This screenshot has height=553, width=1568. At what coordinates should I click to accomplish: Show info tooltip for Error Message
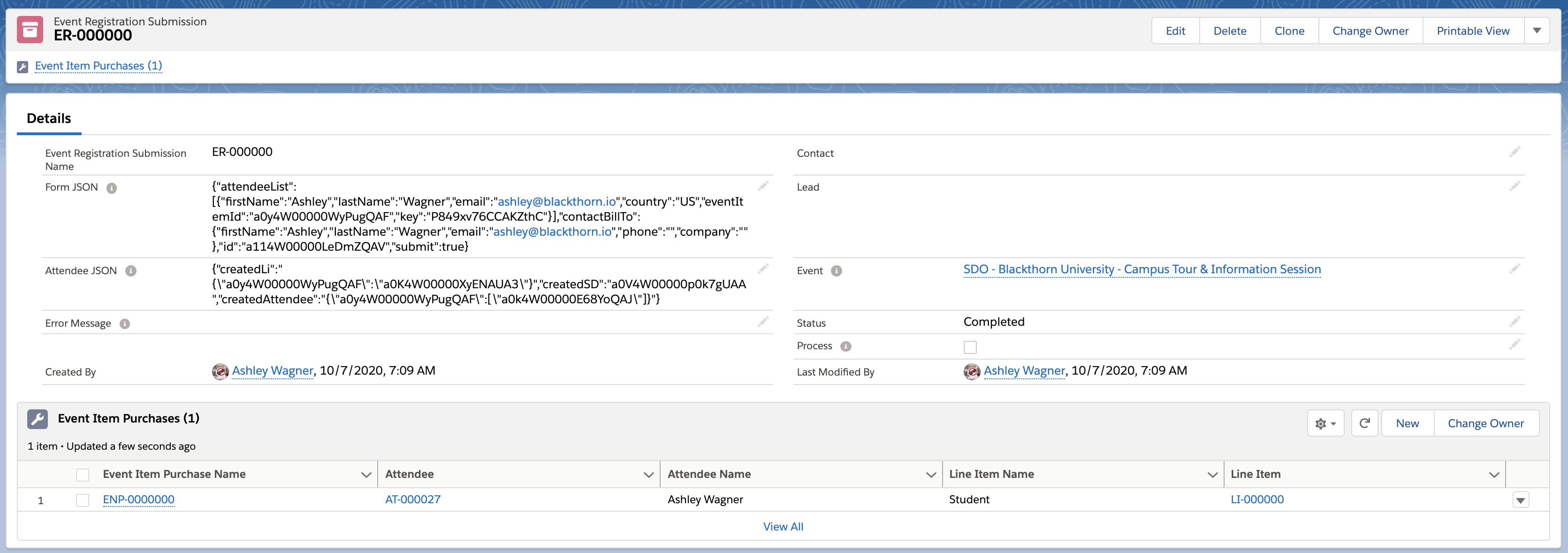[x=125, y=323]
